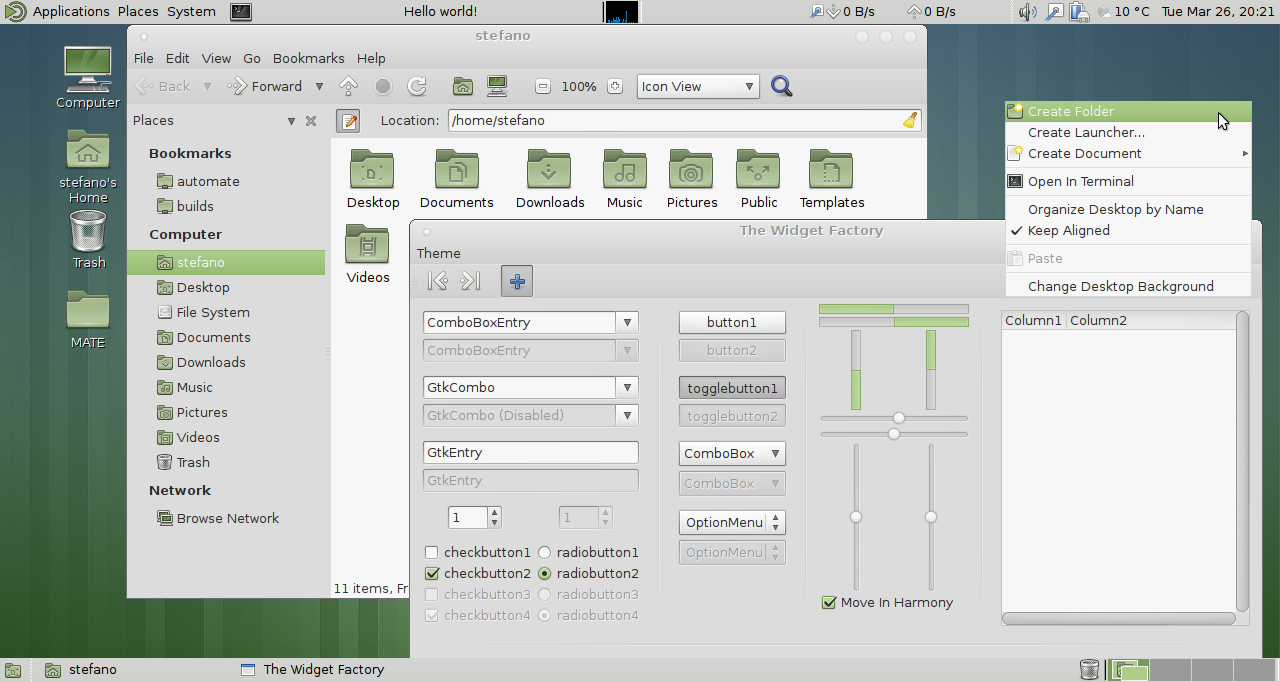The image size is (1280, 682).
Task: Clear the location bar using the broom icon
Action: 909,120
